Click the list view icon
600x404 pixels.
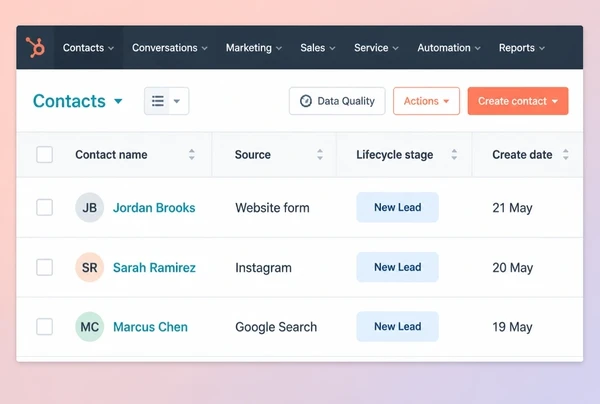coord(158,101)
